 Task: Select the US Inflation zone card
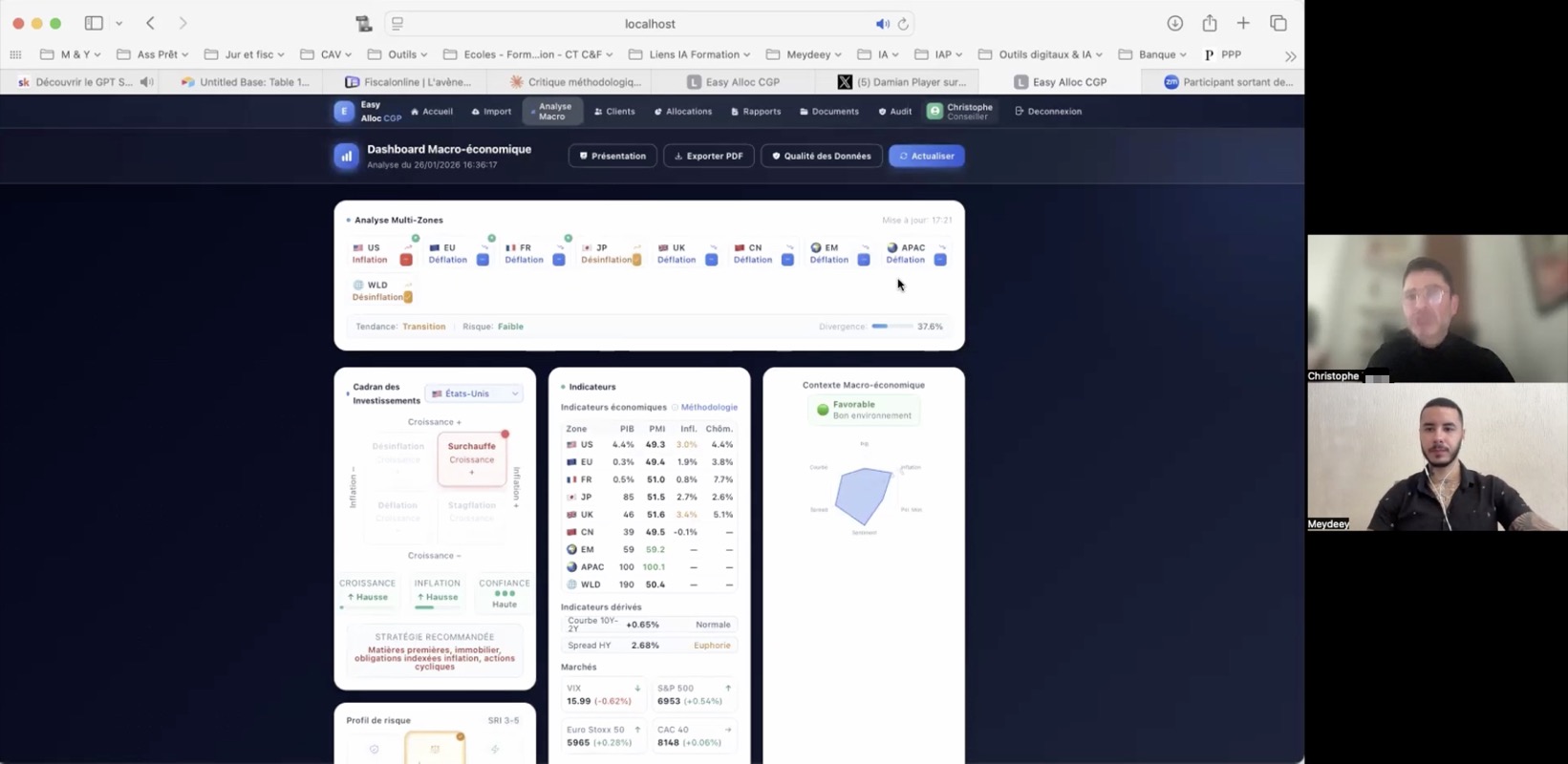(381, 253)
